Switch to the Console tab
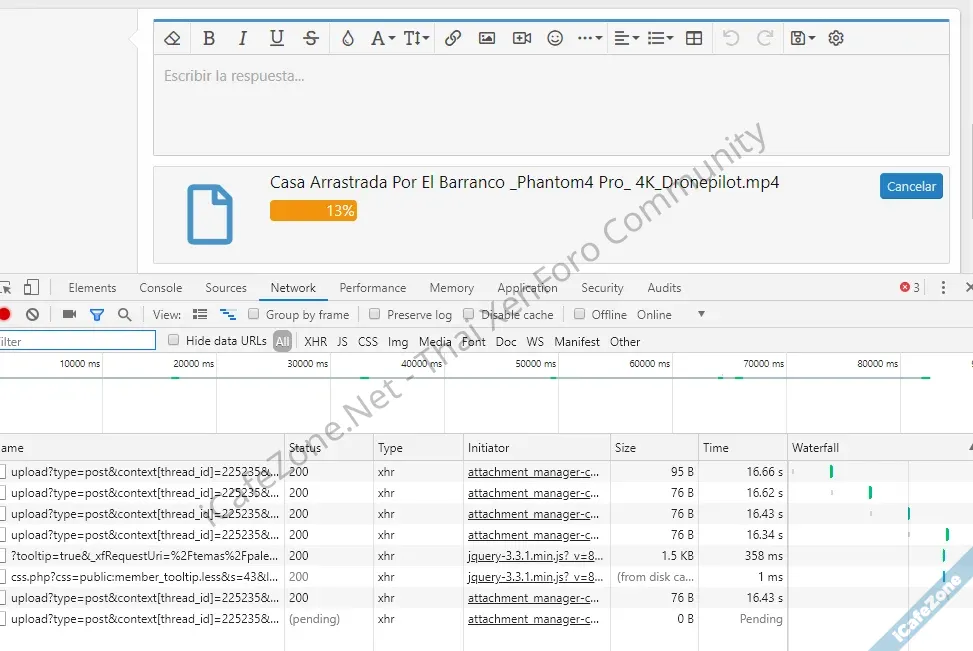The image size is (973, 651). 160,288
